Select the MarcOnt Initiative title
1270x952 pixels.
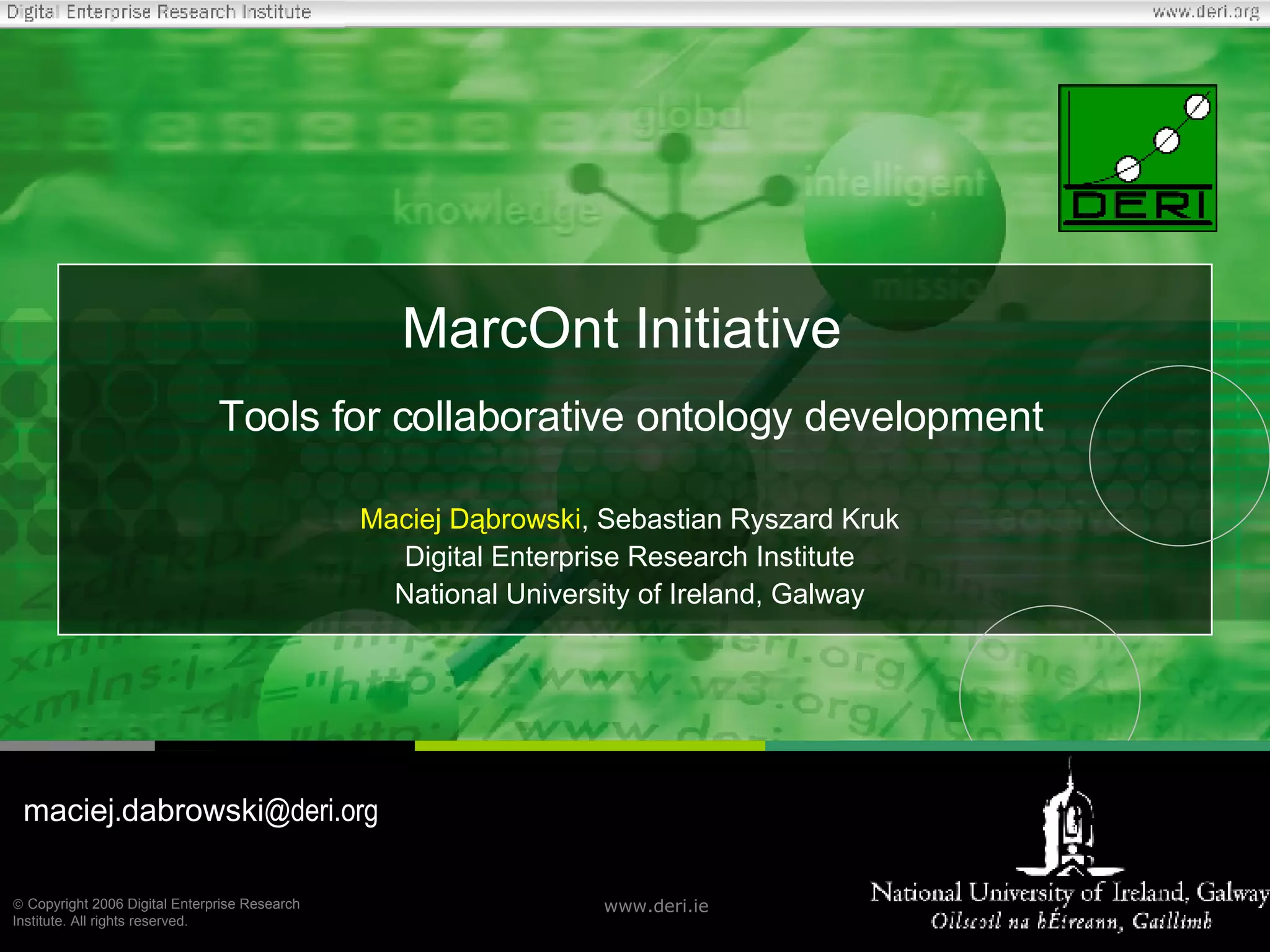point(621,328)
